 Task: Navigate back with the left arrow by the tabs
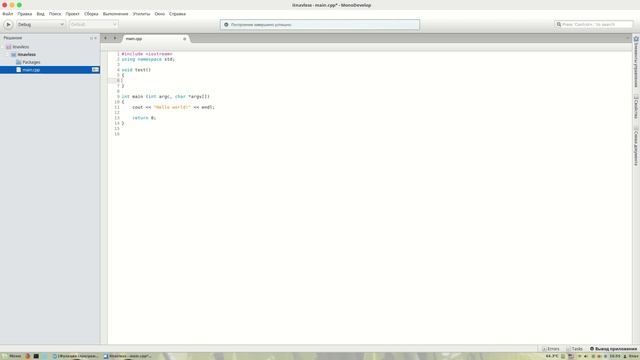click(x=105, y=38)
